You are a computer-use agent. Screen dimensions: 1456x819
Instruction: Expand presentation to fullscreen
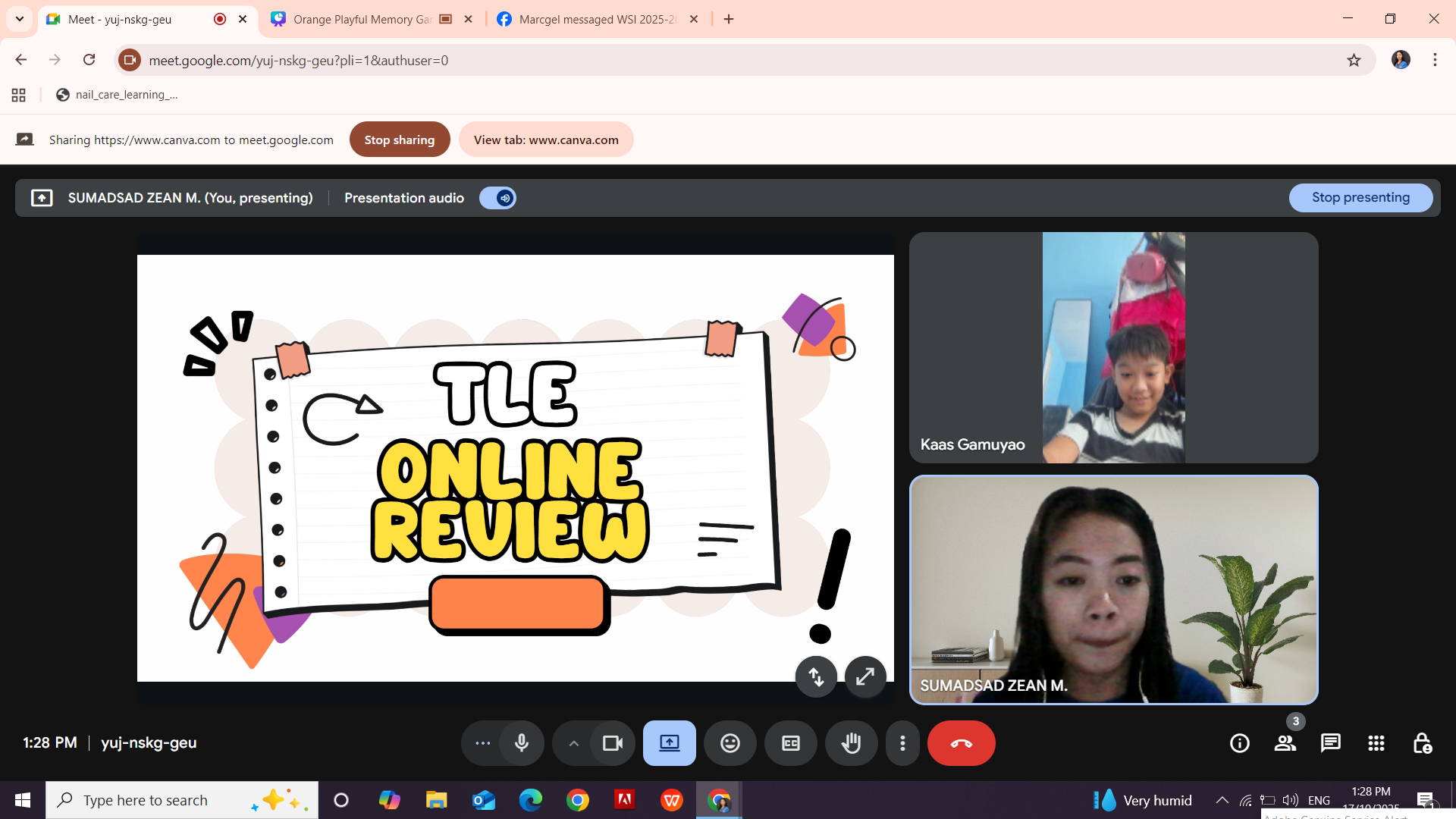pyautogui.click(x=864, y=676)
